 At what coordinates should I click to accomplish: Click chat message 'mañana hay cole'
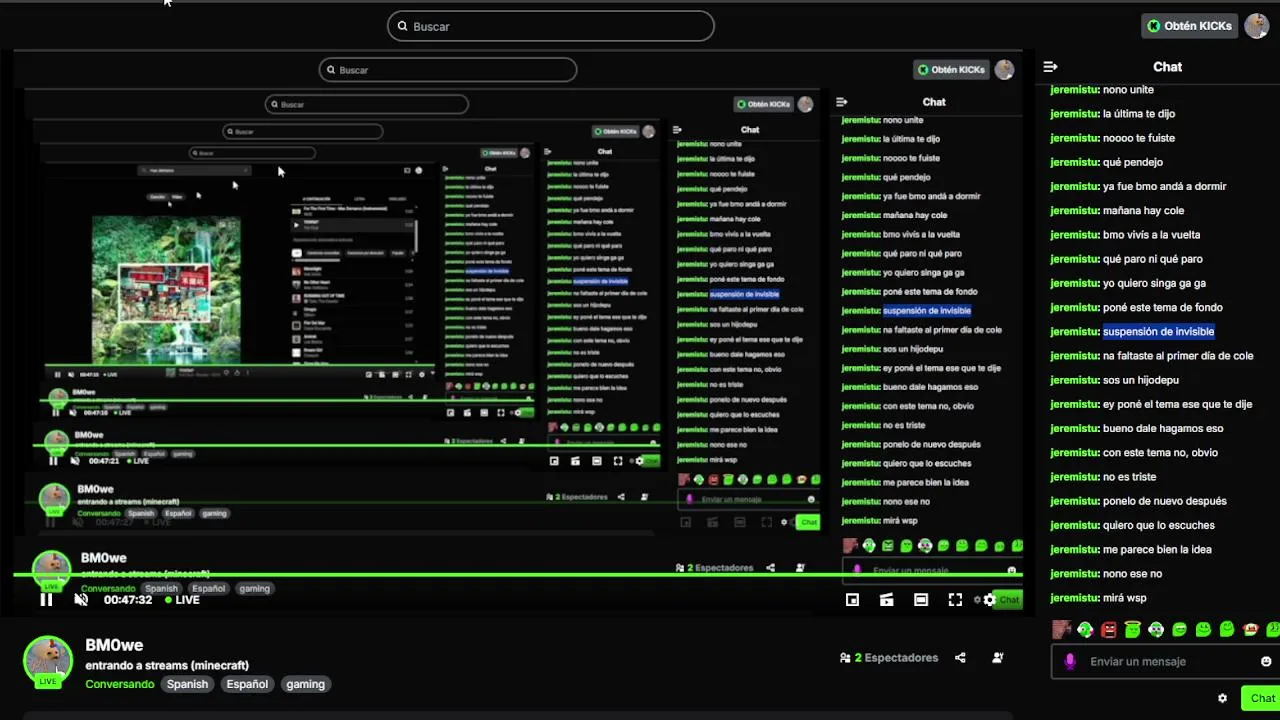pos(1143,211)
